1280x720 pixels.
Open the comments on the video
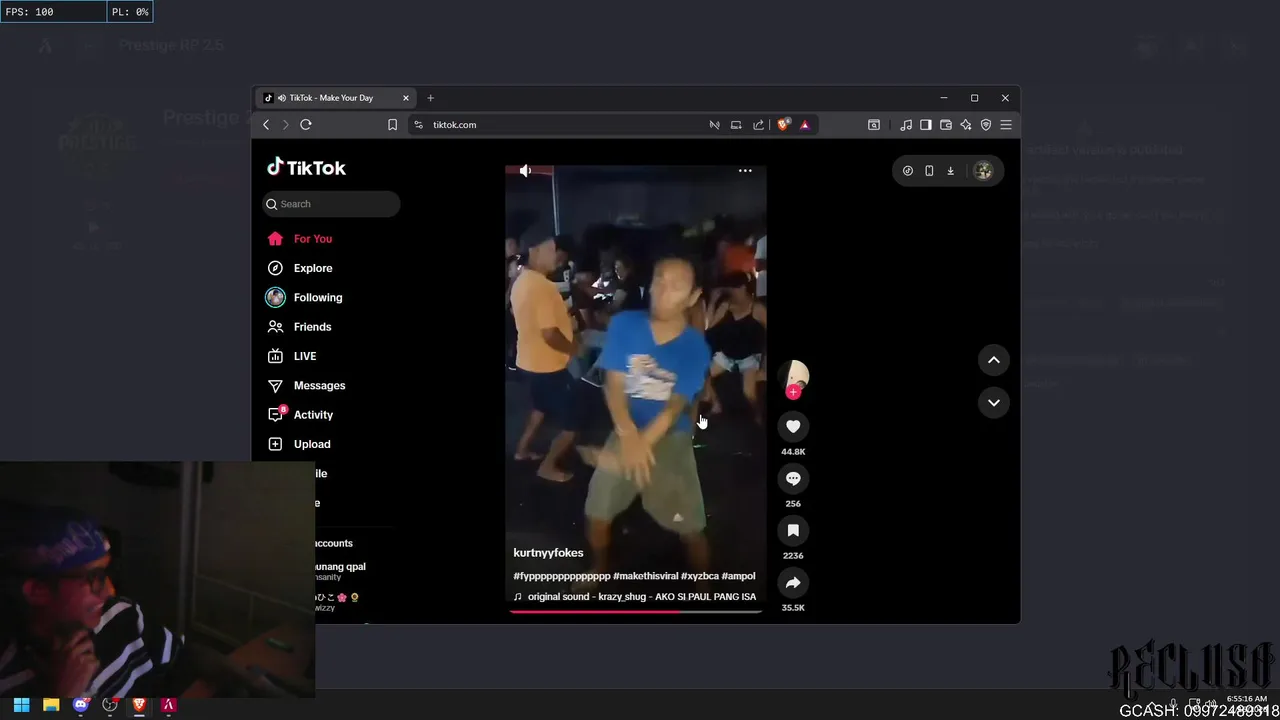[793, 478]
